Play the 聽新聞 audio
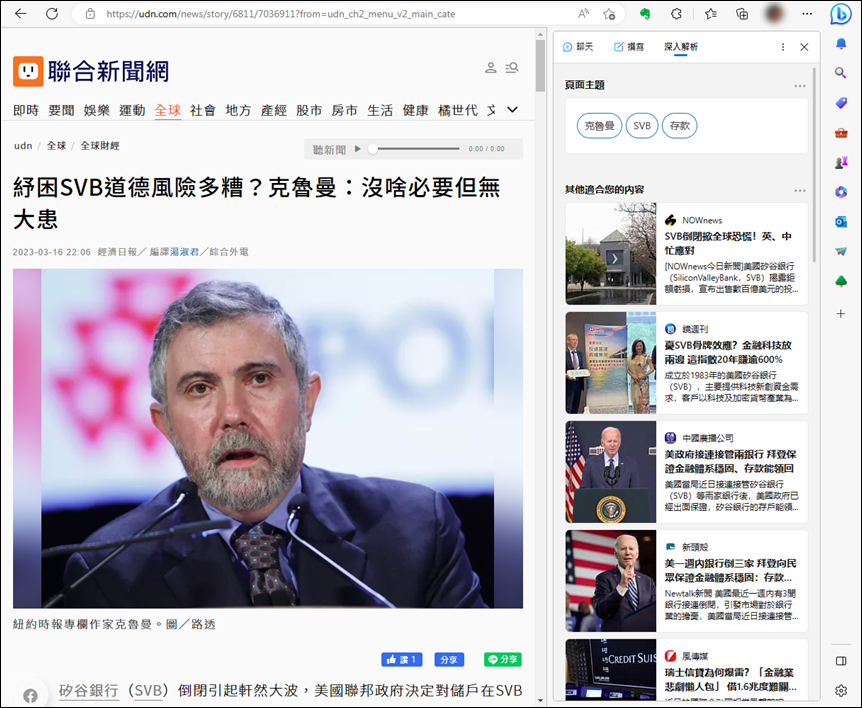Image resolution: width=862 pixels, height=708 pixels. click(357, 148)
